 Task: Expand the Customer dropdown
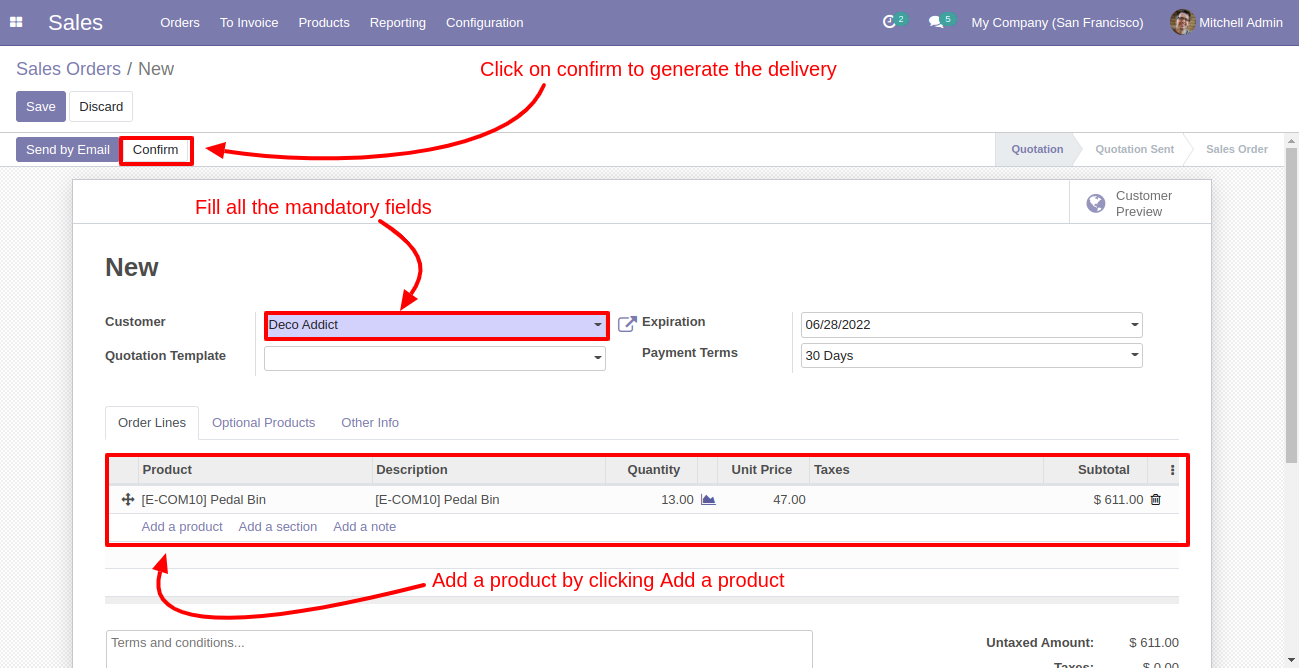(x=597, y=325)
